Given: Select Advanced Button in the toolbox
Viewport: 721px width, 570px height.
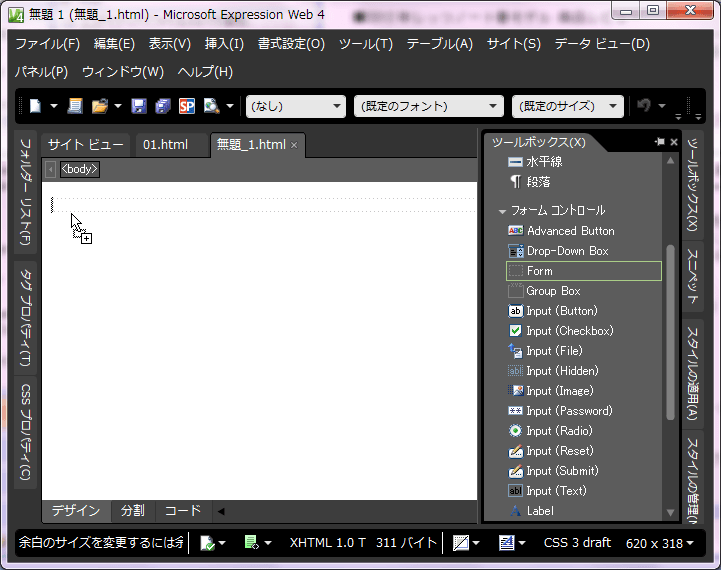Looking at the screenshot, I should 584,231.
